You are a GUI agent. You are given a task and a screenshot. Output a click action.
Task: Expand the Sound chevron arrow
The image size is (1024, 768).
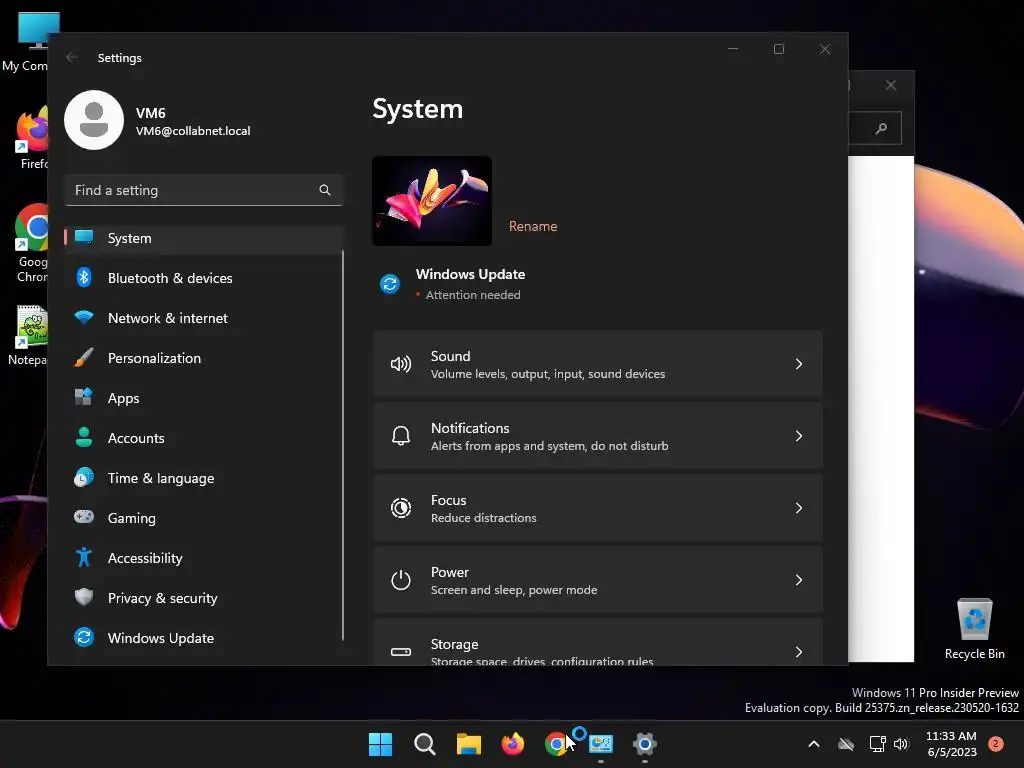799,364
